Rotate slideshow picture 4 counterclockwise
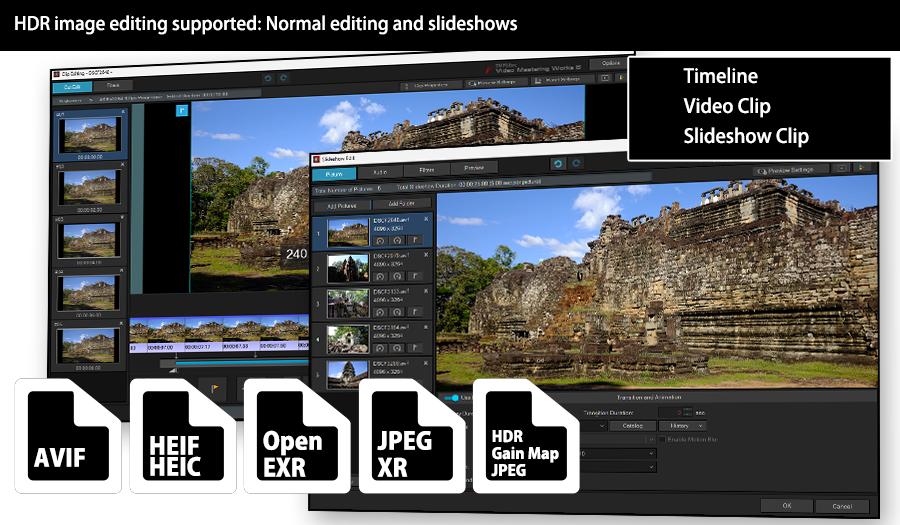The width and height of the screenshot is (900, 525). coord(380,348)
